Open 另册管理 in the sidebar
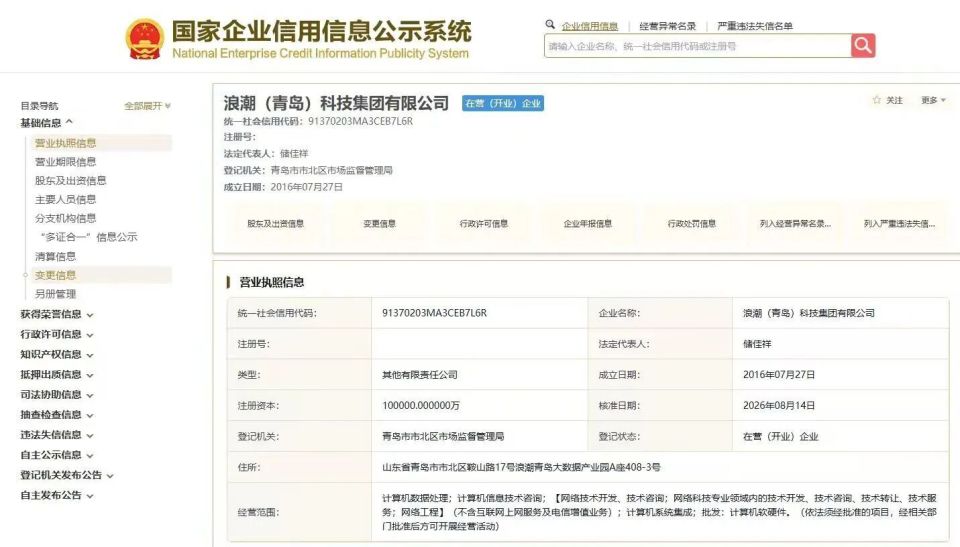The height and width of the screenshot is (547, 960). pyautogui.click(x=55, y=294)
